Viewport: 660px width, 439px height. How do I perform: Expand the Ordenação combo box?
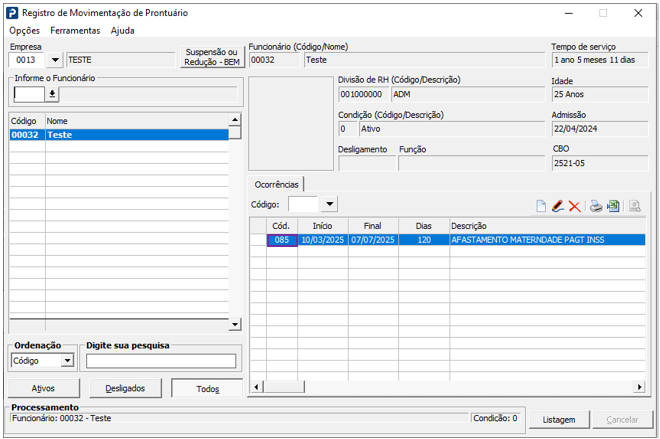(67, 361)
